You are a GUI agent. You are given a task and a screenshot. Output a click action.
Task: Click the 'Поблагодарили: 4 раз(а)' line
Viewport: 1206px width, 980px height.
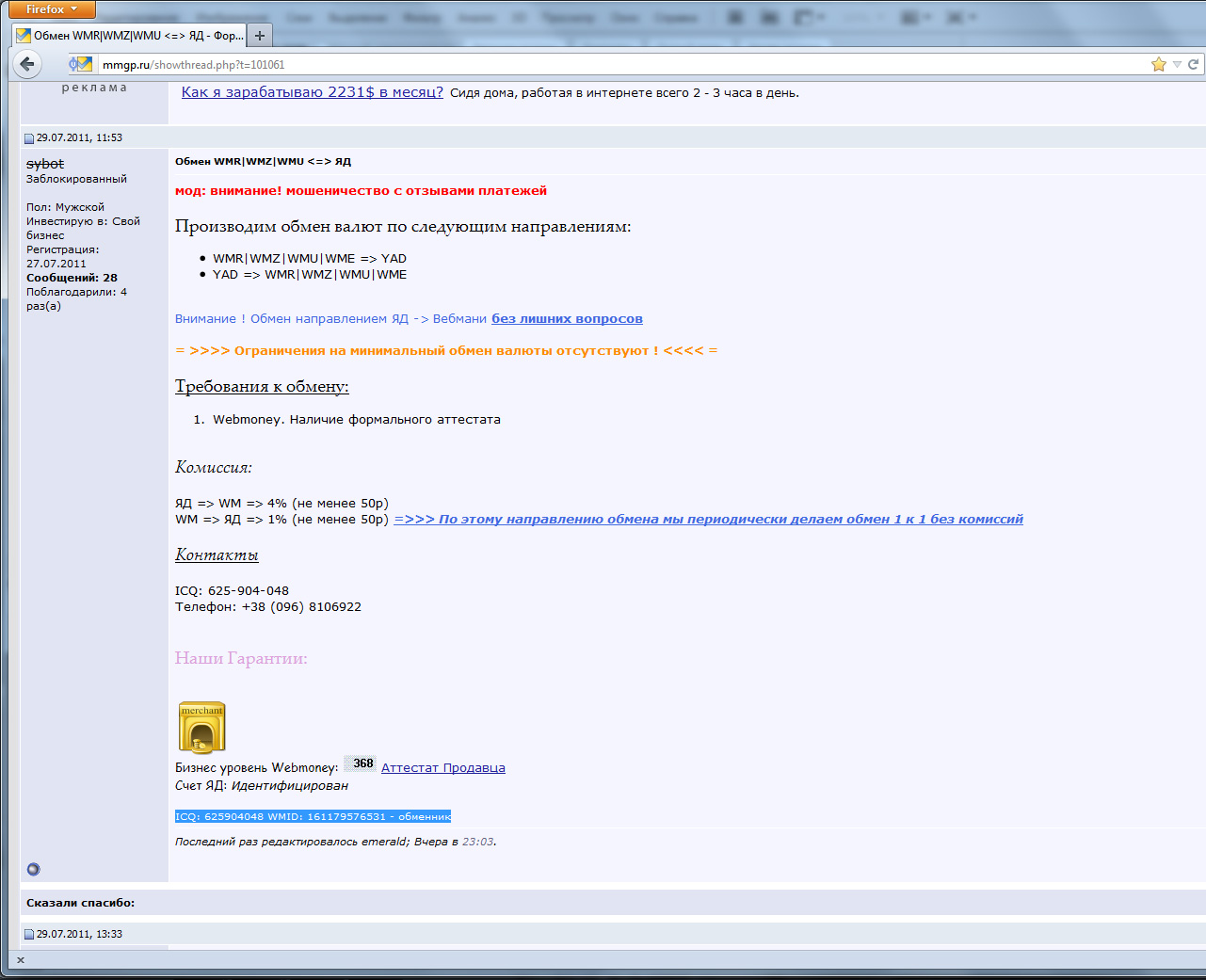76,299
